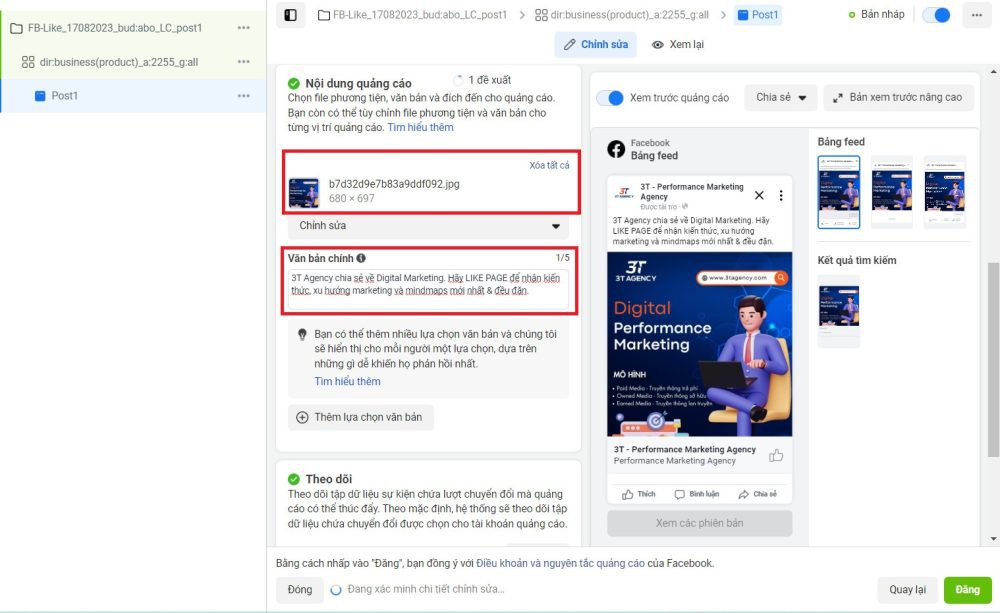1000x613 pixels.
Task: Click Chia sẻ under the ad preview
Action: pos(758,494)
